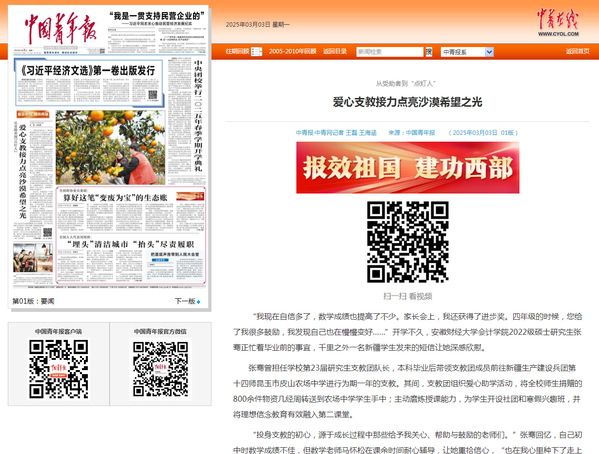Screen dimensions: 599x454
Task: Open the 习近平经济文选 headline on the page preview
Action: [x=88, y=70]
